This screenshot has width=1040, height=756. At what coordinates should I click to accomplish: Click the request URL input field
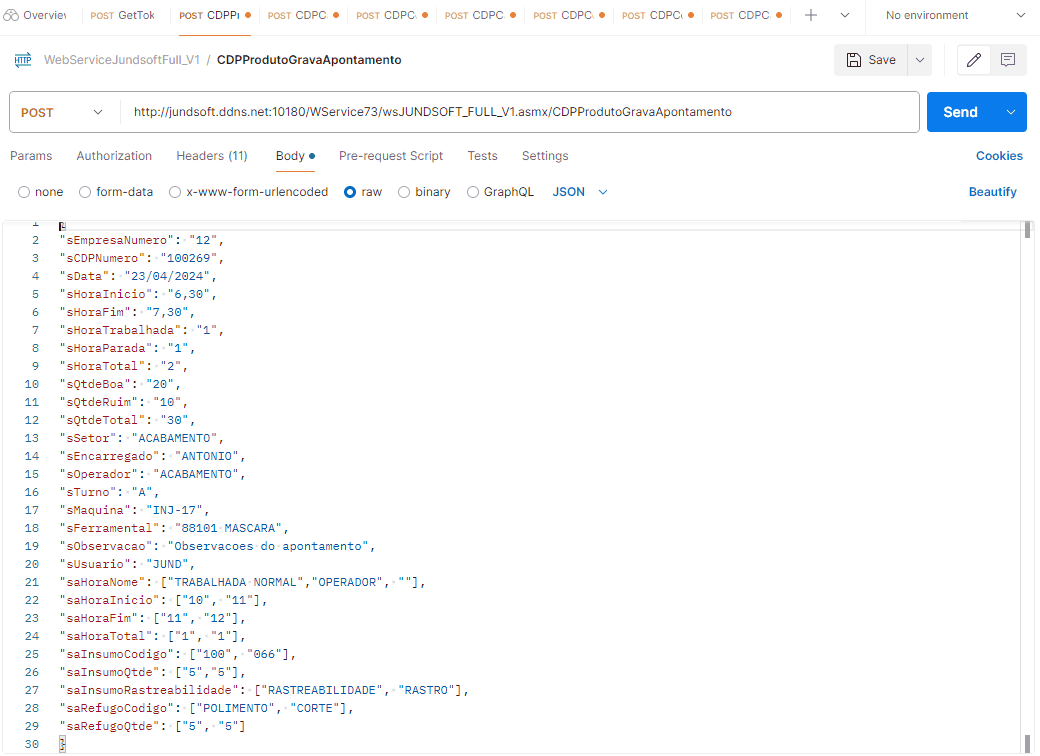click(520, 112)
